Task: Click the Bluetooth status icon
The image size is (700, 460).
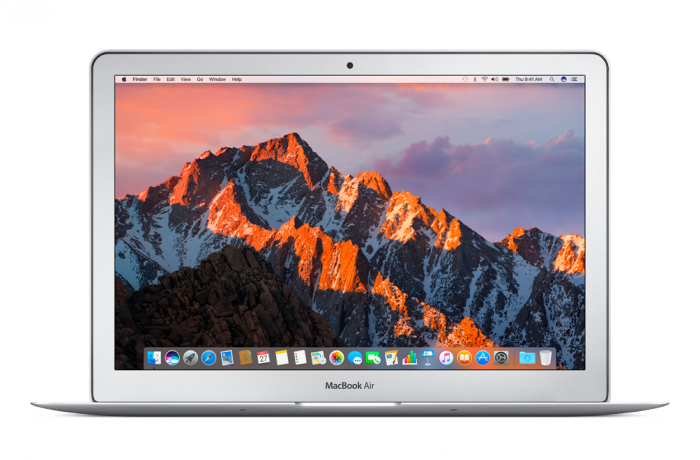Action: click(475, 79)
